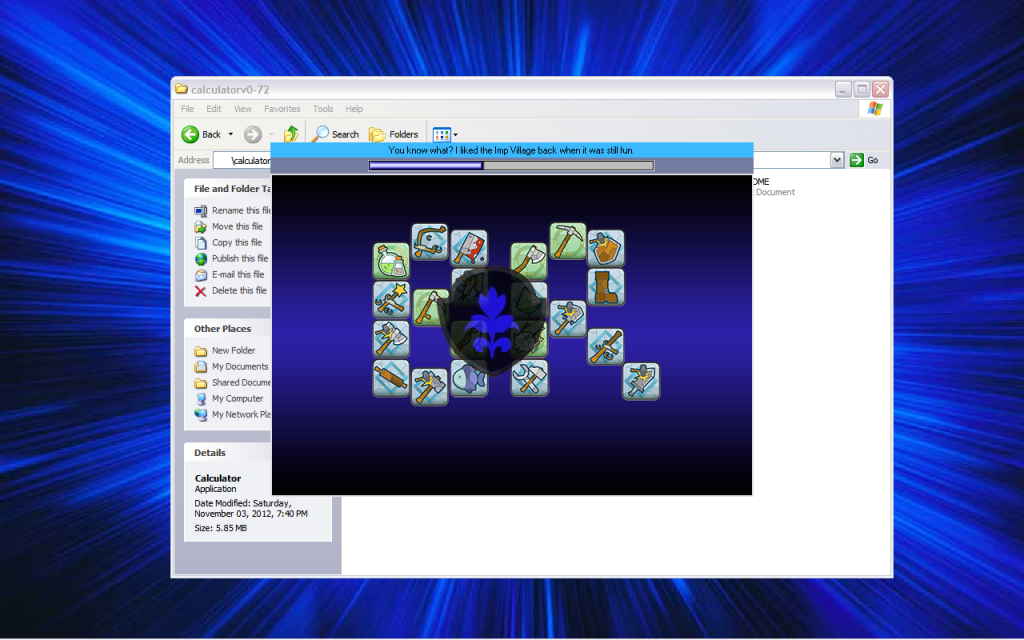Open the Back history dropdown arrow

(x=231, y=135)
